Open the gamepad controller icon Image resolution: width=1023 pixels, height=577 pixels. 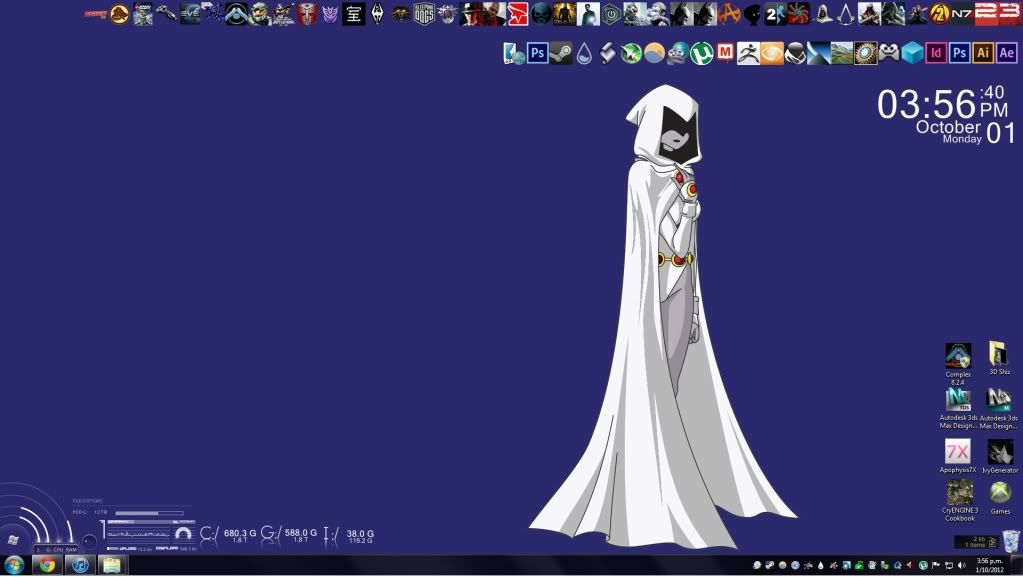point(889,53)
